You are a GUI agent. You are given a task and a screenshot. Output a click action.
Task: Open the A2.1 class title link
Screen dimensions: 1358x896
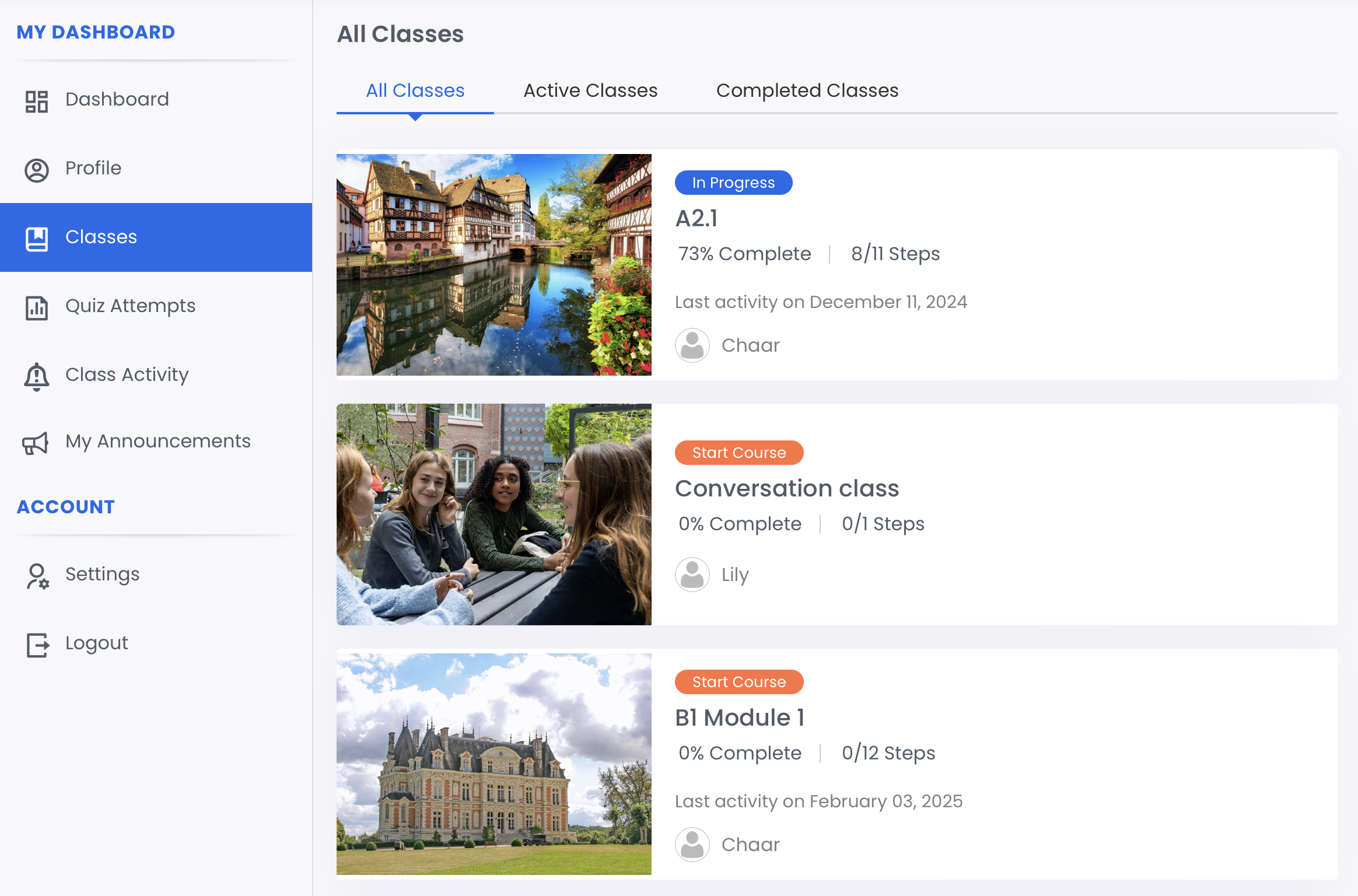pyautogui.click(x=696, y=219)
